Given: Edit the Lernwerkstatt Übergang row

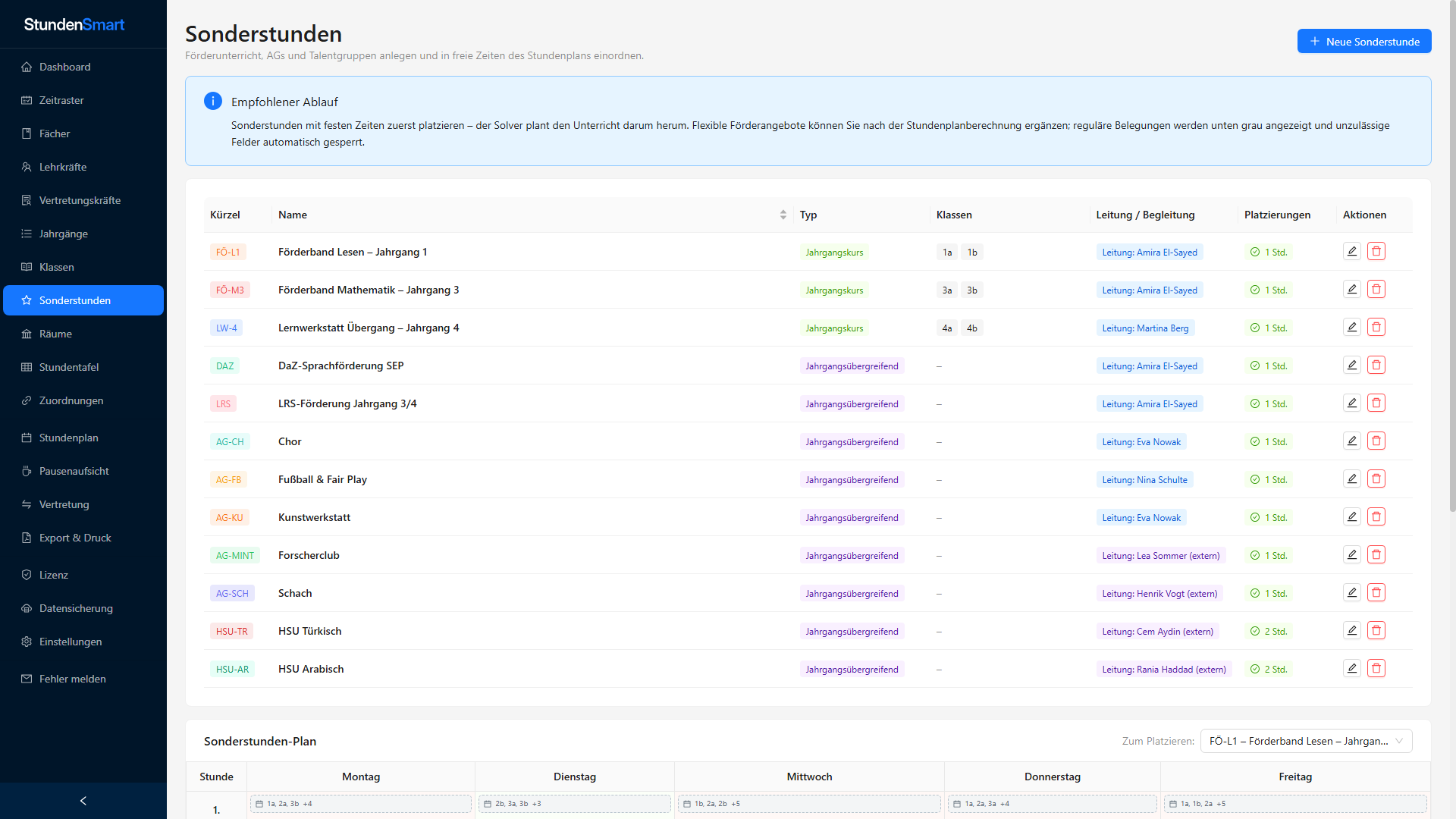Looking at the screenshot, I should [x=1352, y=327].
